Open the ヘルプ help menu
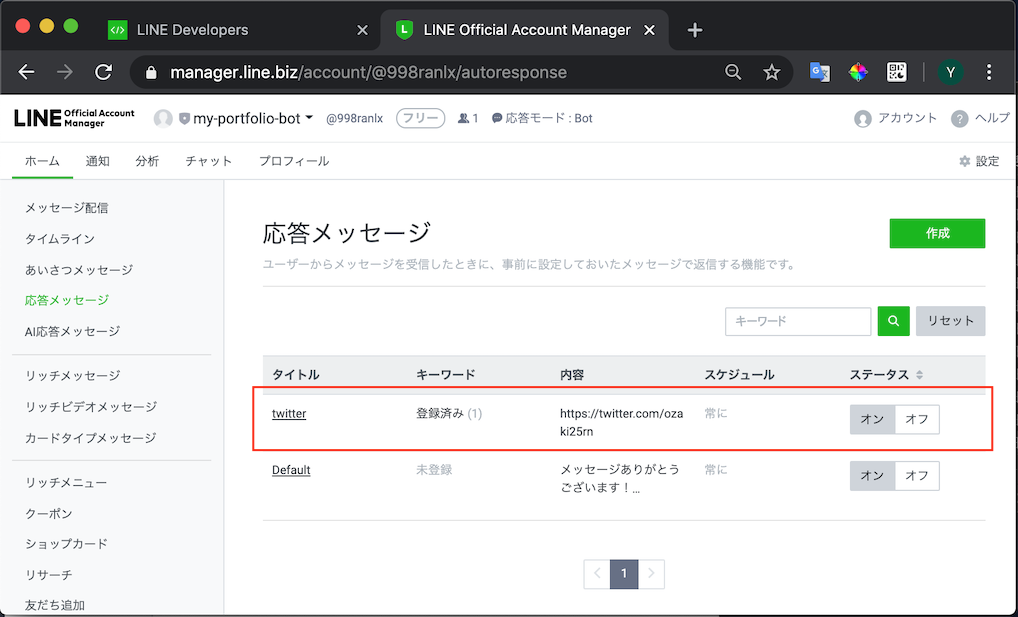This screenshot has width=1018, height=617. coord(980,118)
